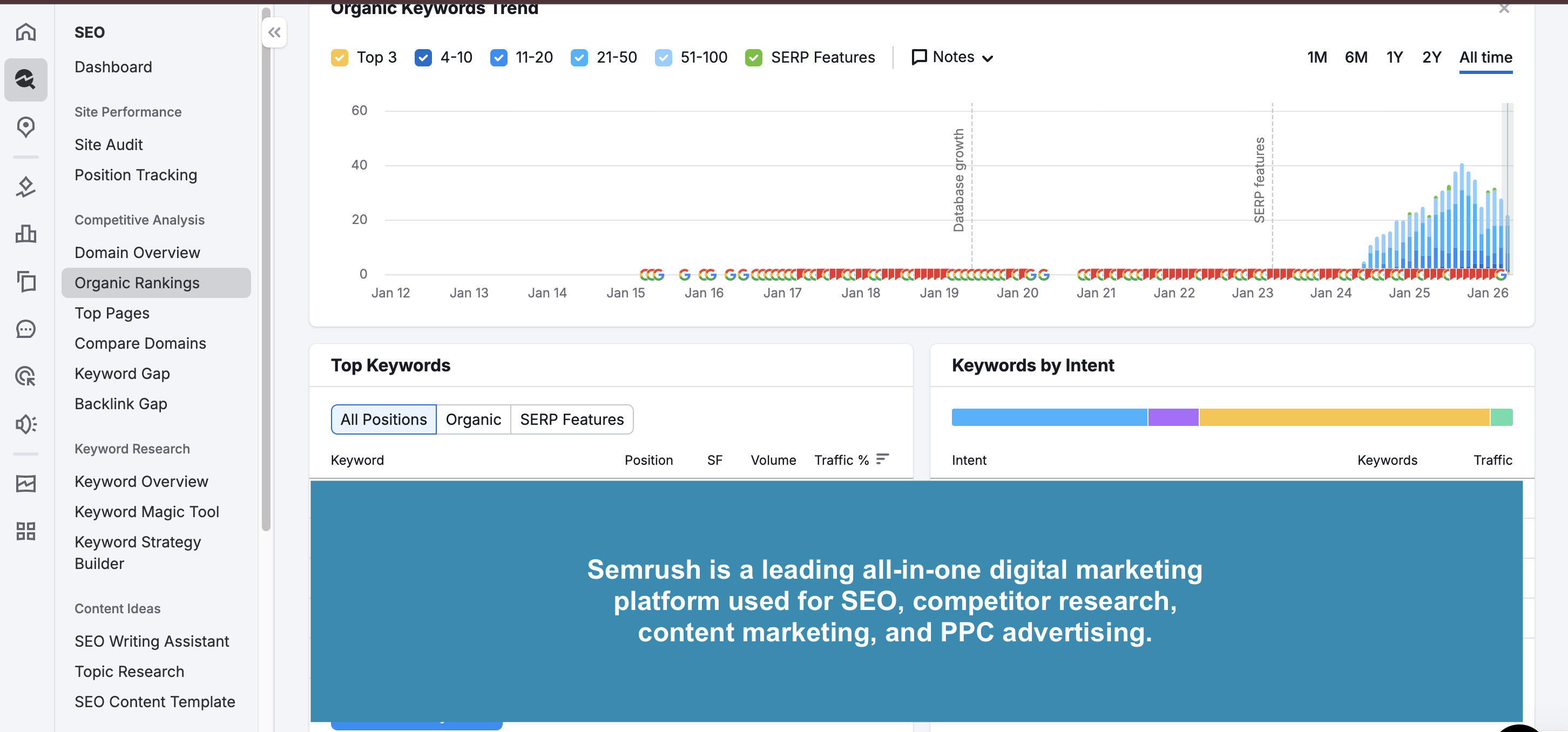Click the bar chart Traffic icon
The height and width of the screenshot is (732, 1568).
click(x=25, y=234)
